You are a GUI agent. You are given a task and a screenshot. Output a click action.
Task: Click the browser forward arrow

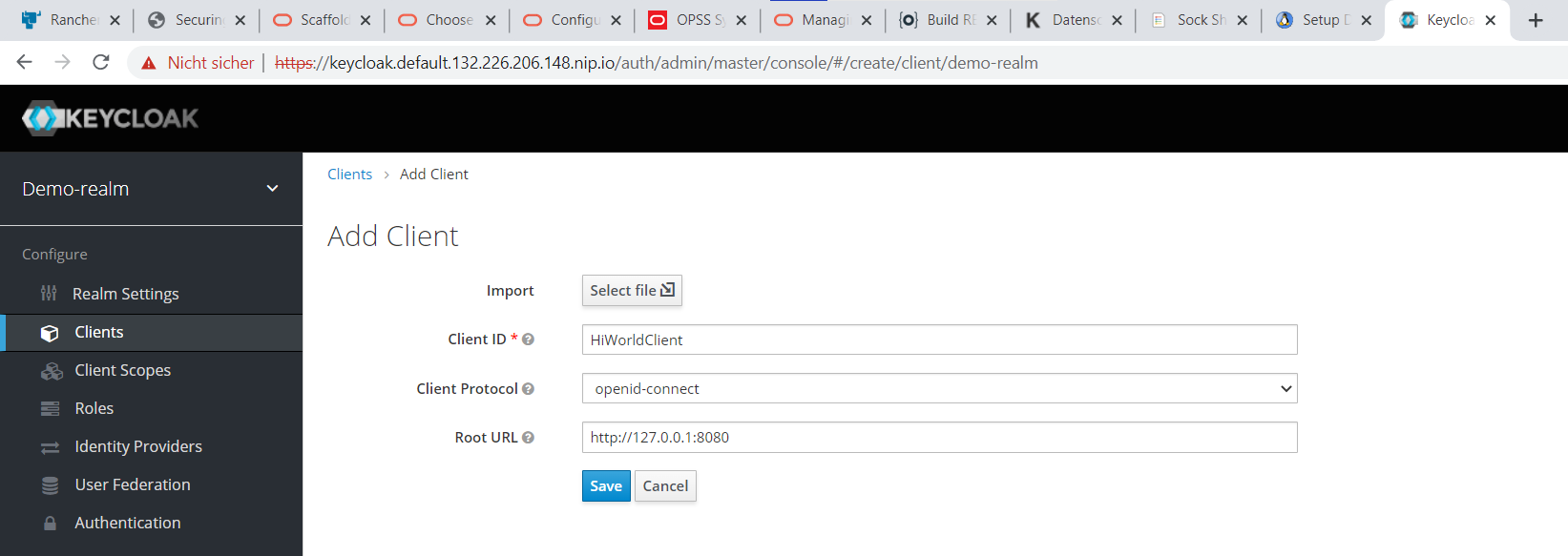point(62,62)
